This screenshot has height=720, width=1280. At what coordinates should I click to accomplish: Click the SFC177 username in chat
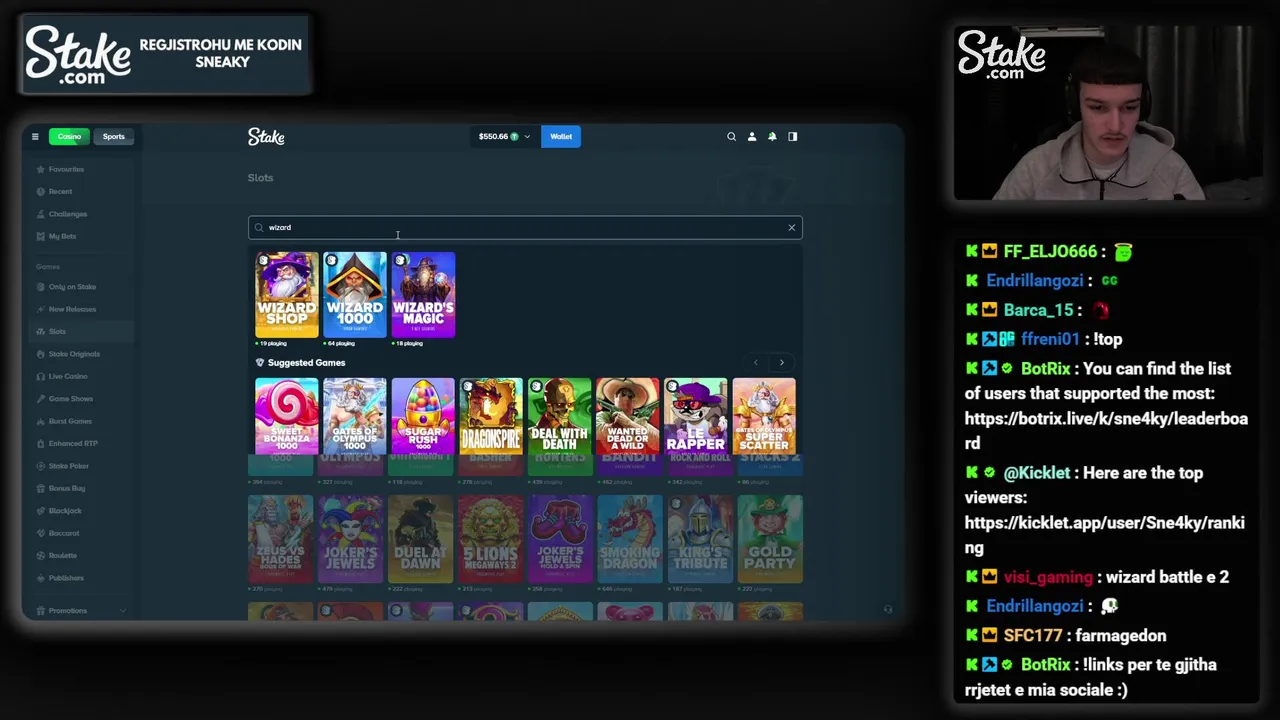click(x=1035, y=636)
